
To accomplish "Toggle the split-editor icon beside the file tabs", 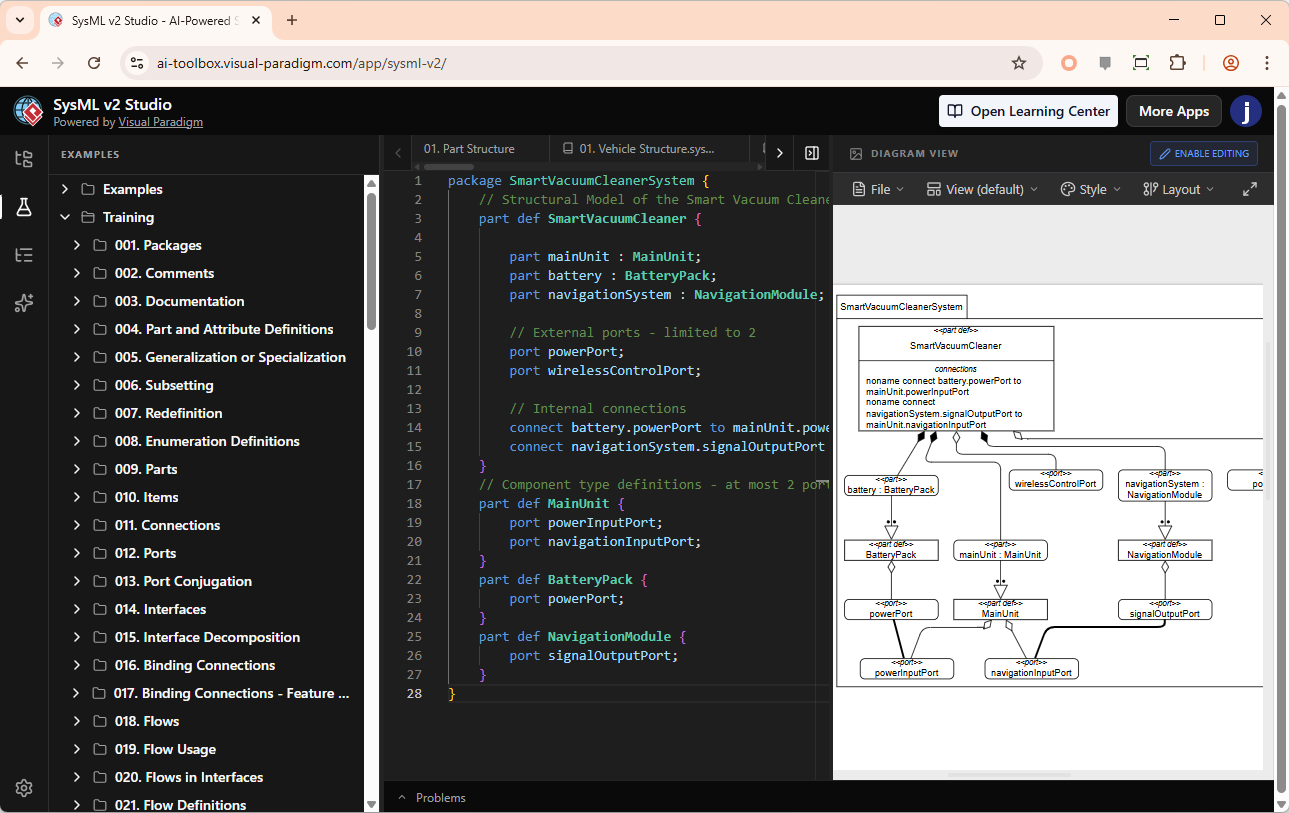I will (x=811, y=152).
